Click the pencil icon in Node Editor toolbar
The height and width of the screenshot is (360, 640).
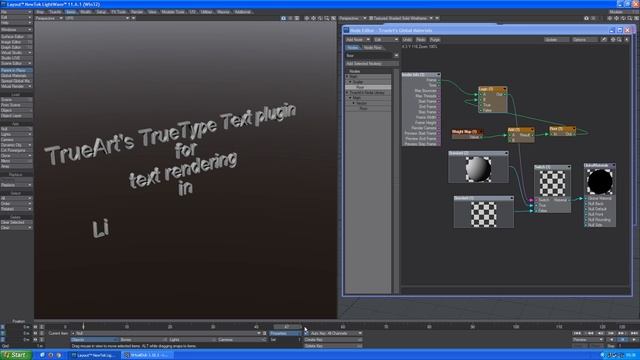604,40
